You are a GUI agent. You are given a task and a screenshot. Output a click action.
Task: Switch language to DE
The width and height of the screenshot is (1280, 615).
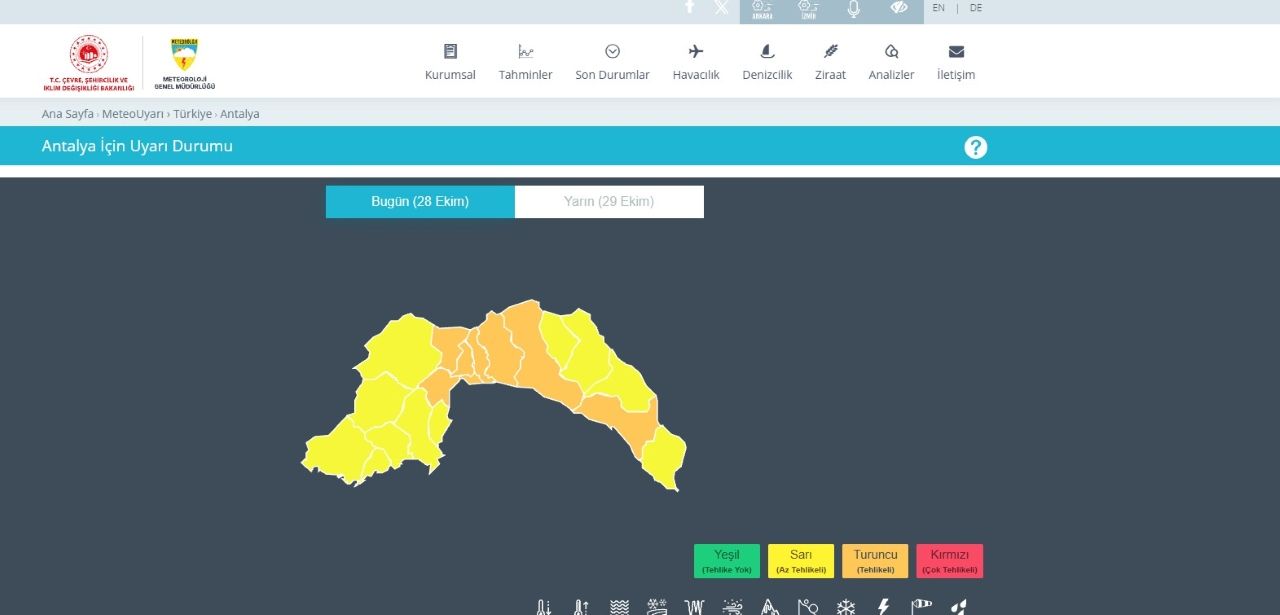tap(976, 8)
